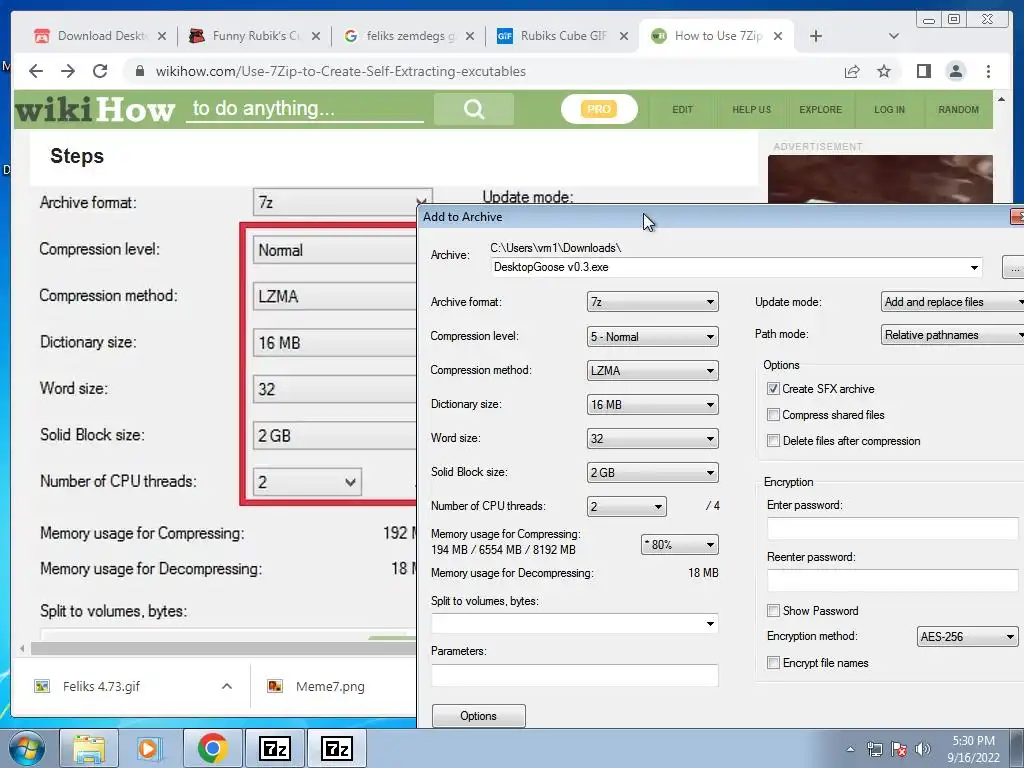The height and width of the screenshot is (768, 1024).
Task: Click the Reenter password field
Action: 892,580
